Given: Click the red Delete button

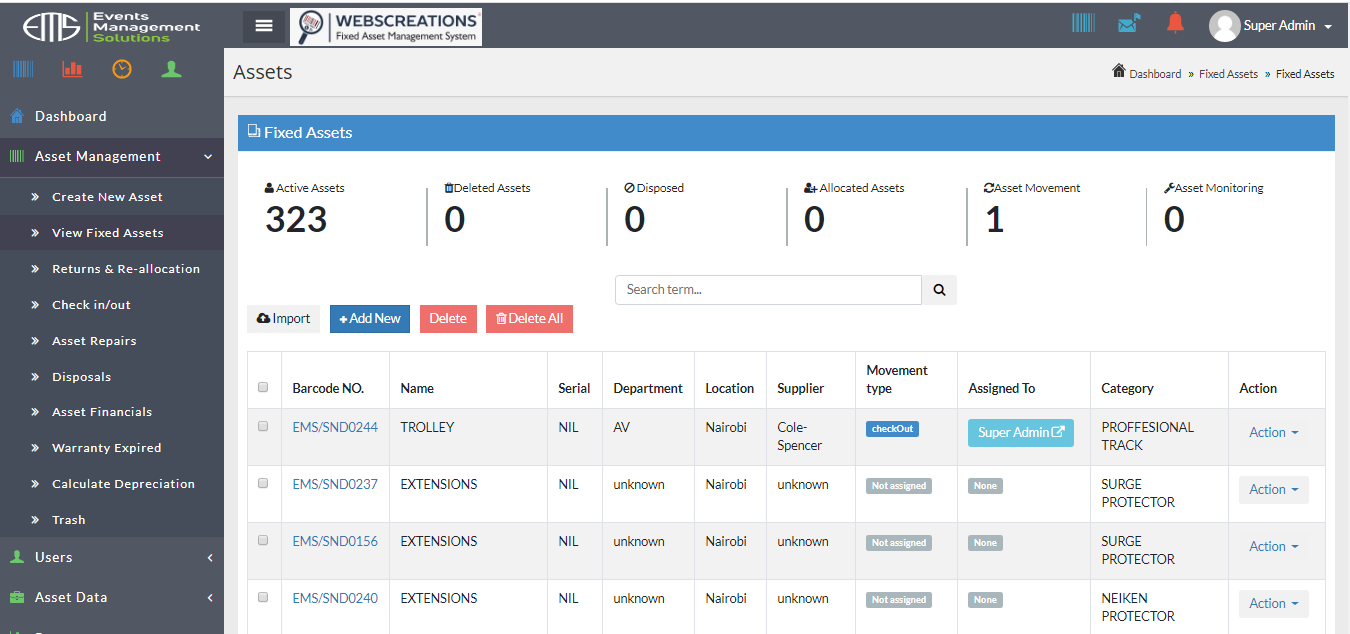Looking at the screenshot, I should click(448, 319).
